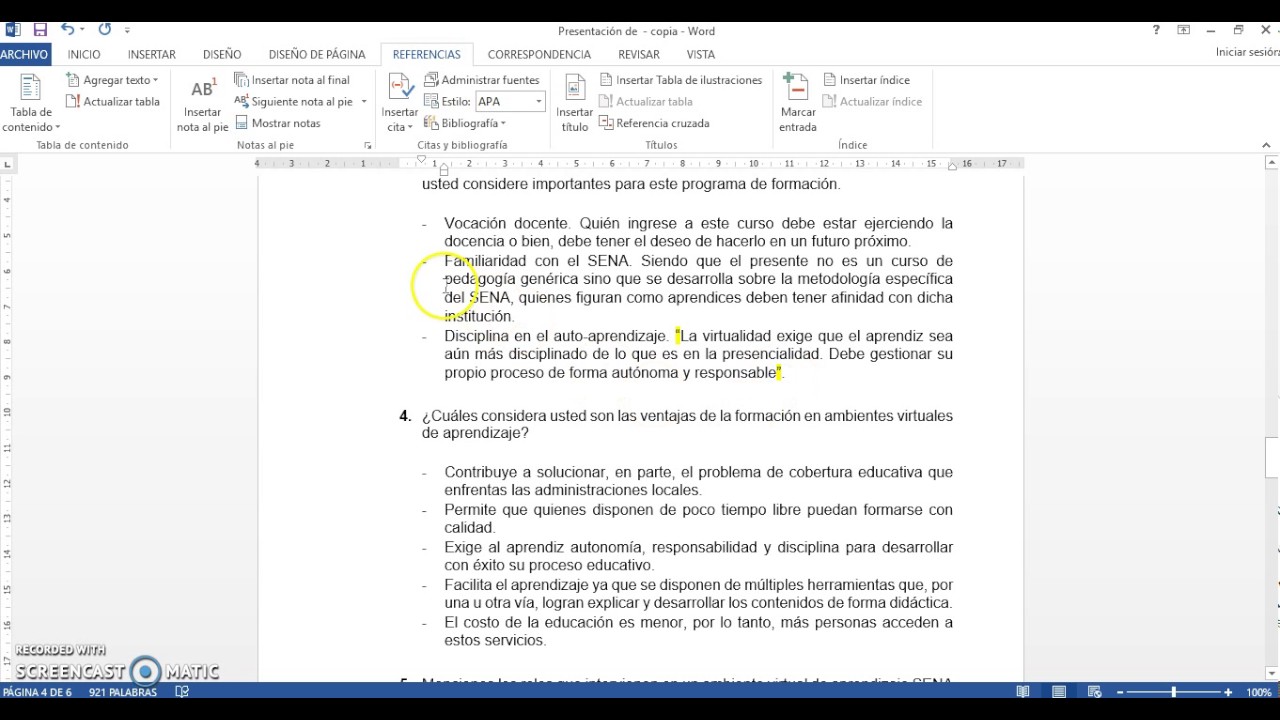Click the vertical scrollbar thumb
The image size is (1280, 720).
tap(1272, 459)
